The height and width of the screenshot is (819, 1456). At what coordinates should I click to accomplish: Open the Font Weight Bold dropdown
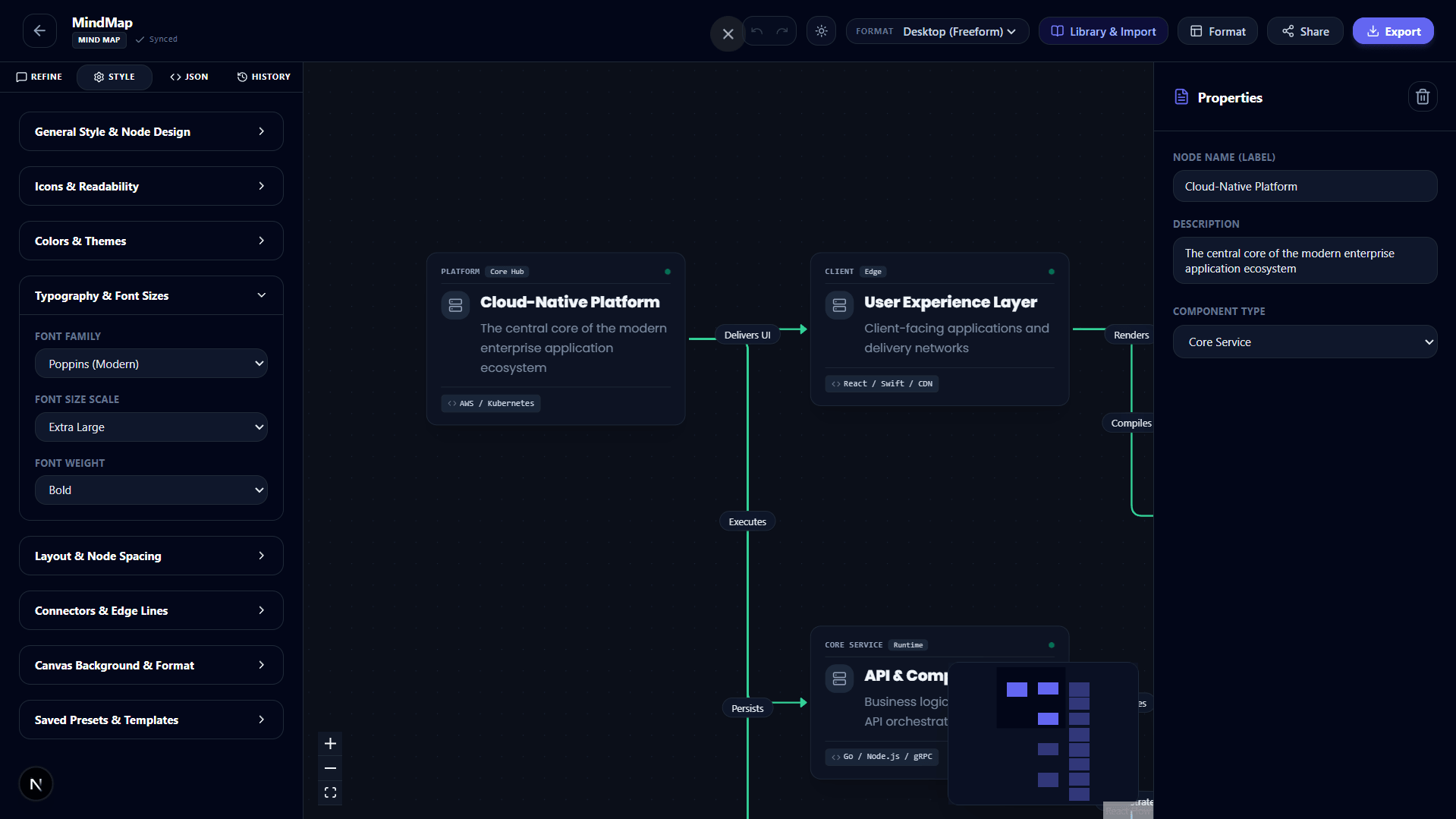tap(151, 490)
